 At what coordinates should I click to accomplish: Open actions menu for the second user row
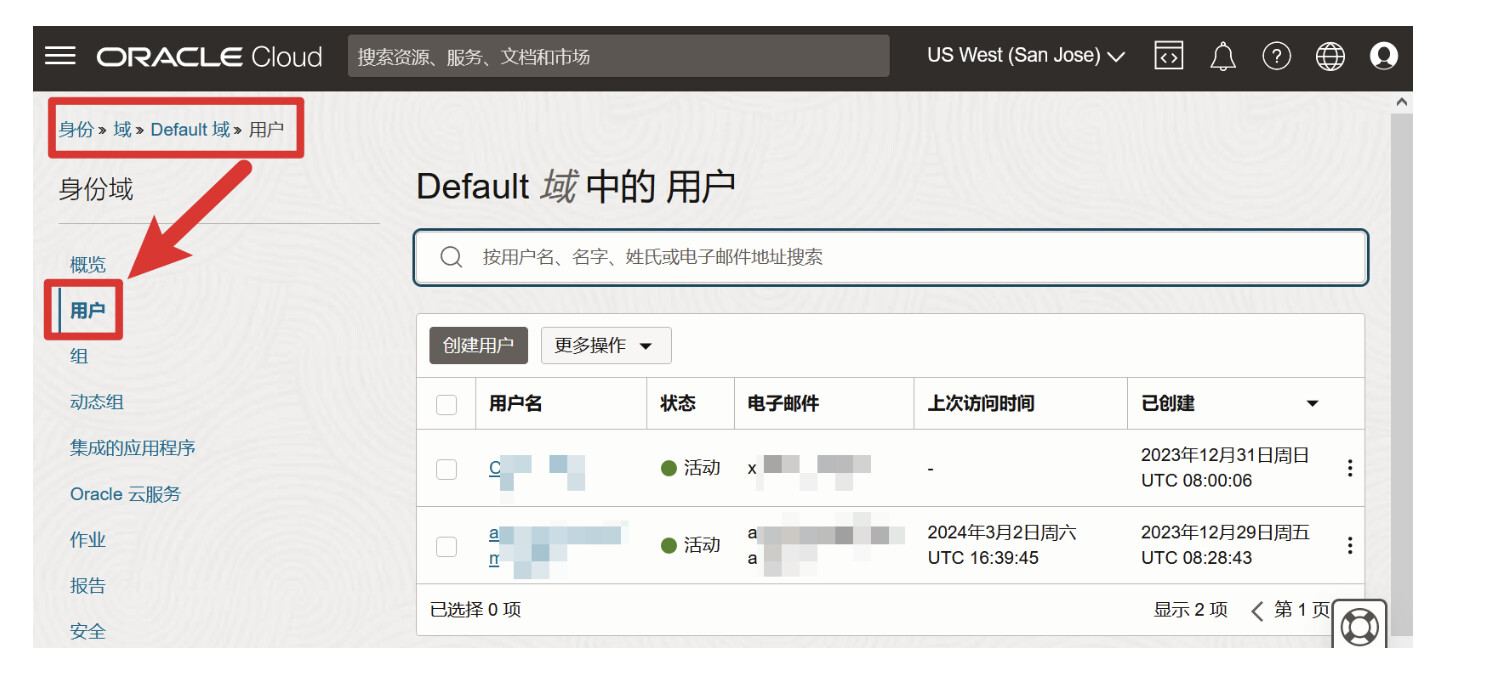coord(1350,545)
